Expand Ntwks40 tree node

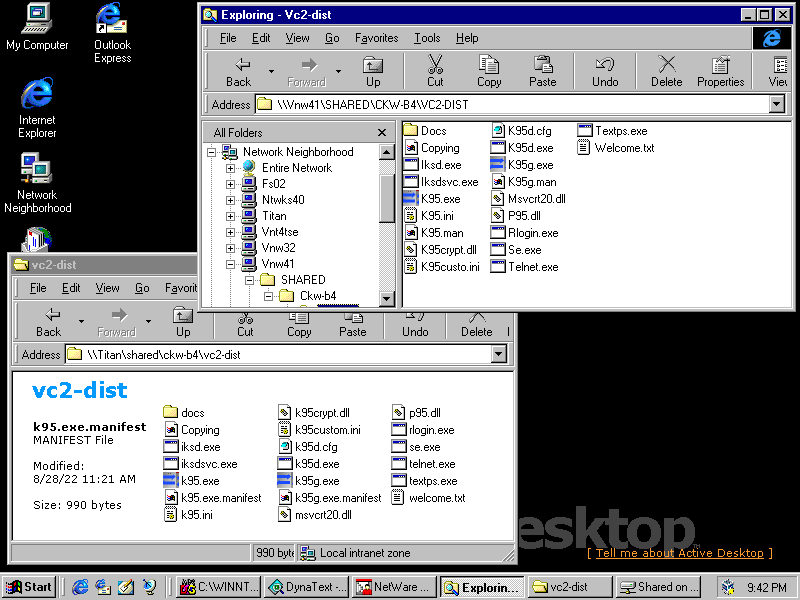230,200
